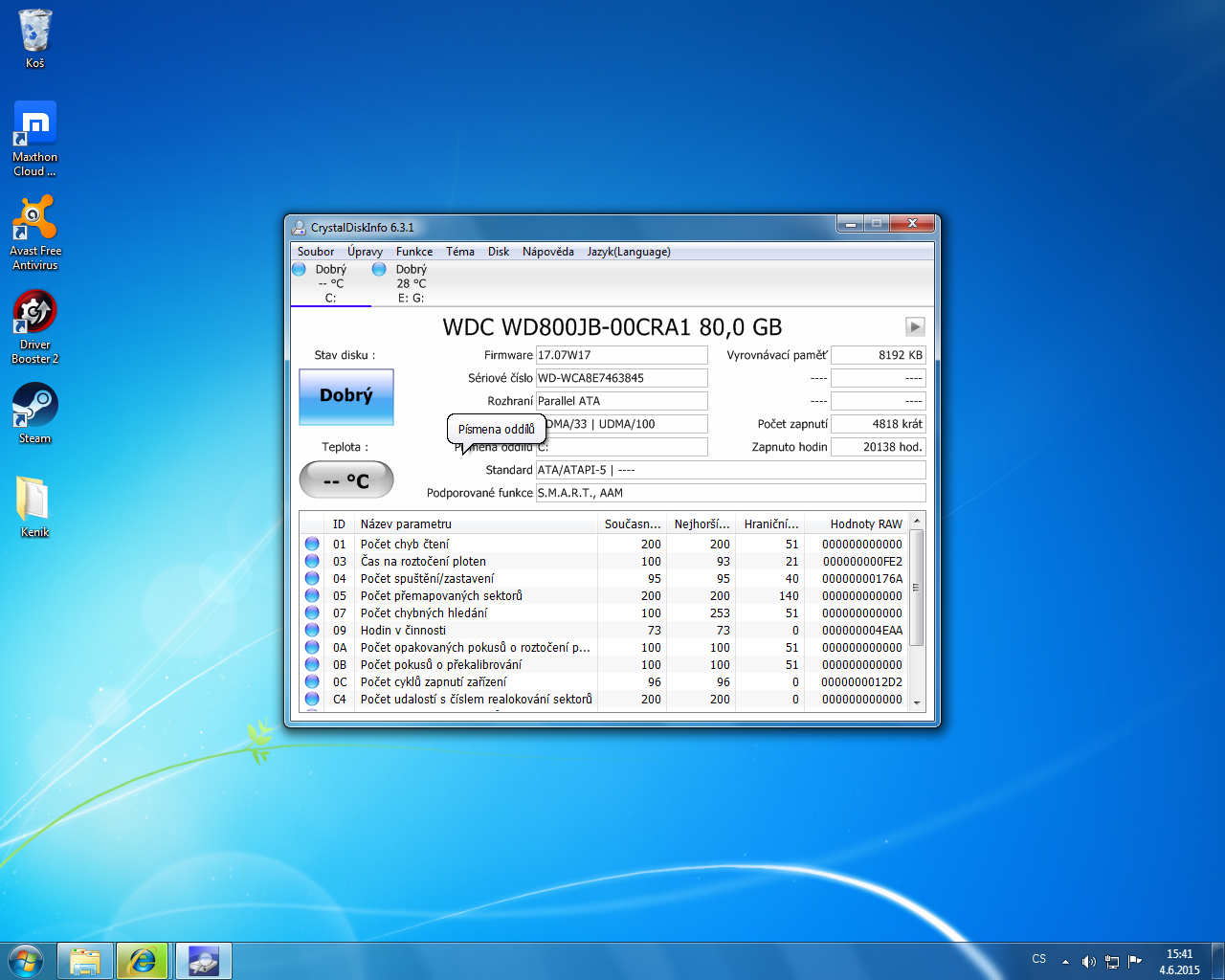Launch Internet Explorer from the taskbar
Image resolution: width=1225 pixels, height=980 pixels.
pyautogui.click(x=143, y=961)
